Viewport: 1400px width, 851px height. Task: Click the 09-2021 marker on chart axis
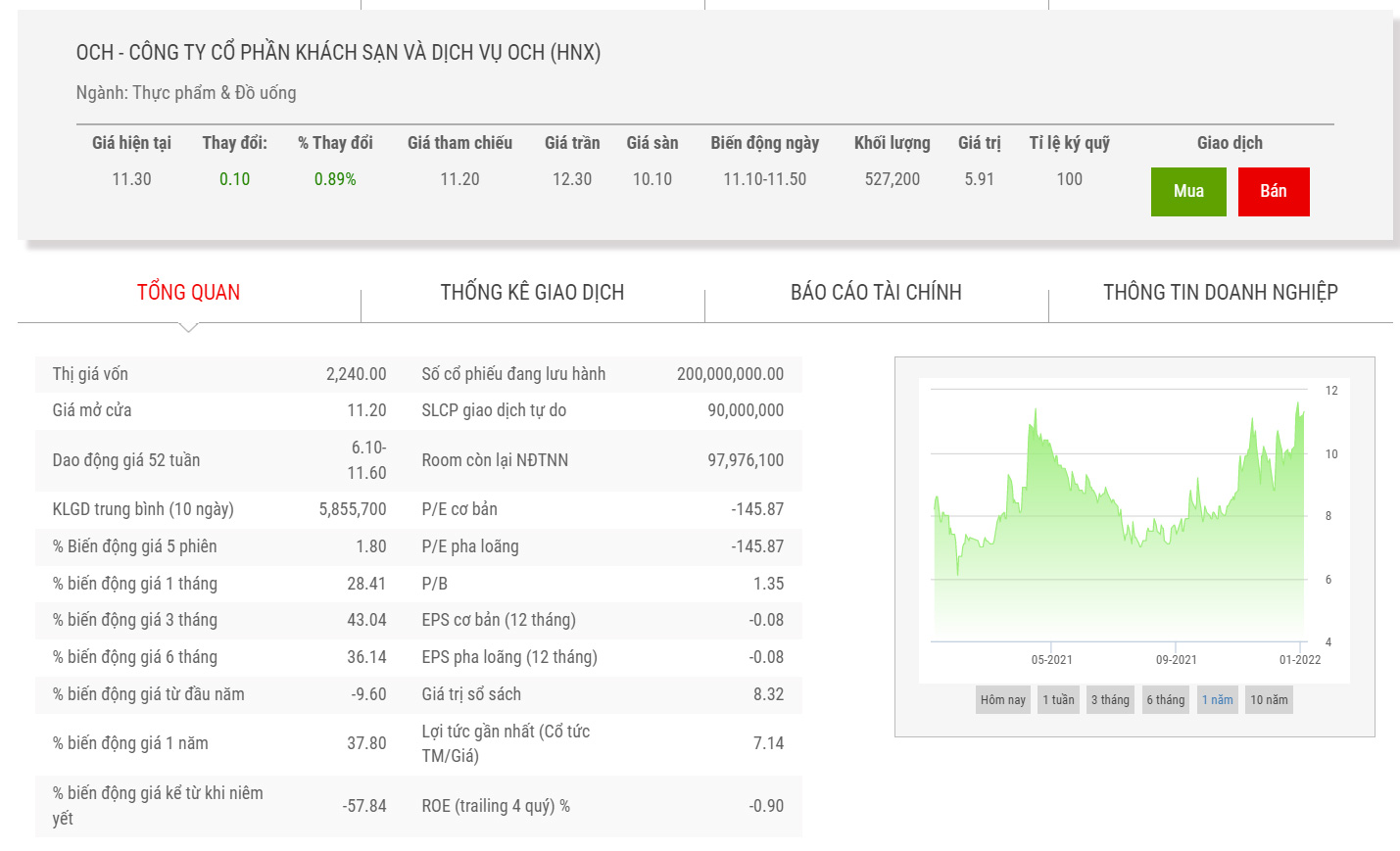click(1176, 660)
